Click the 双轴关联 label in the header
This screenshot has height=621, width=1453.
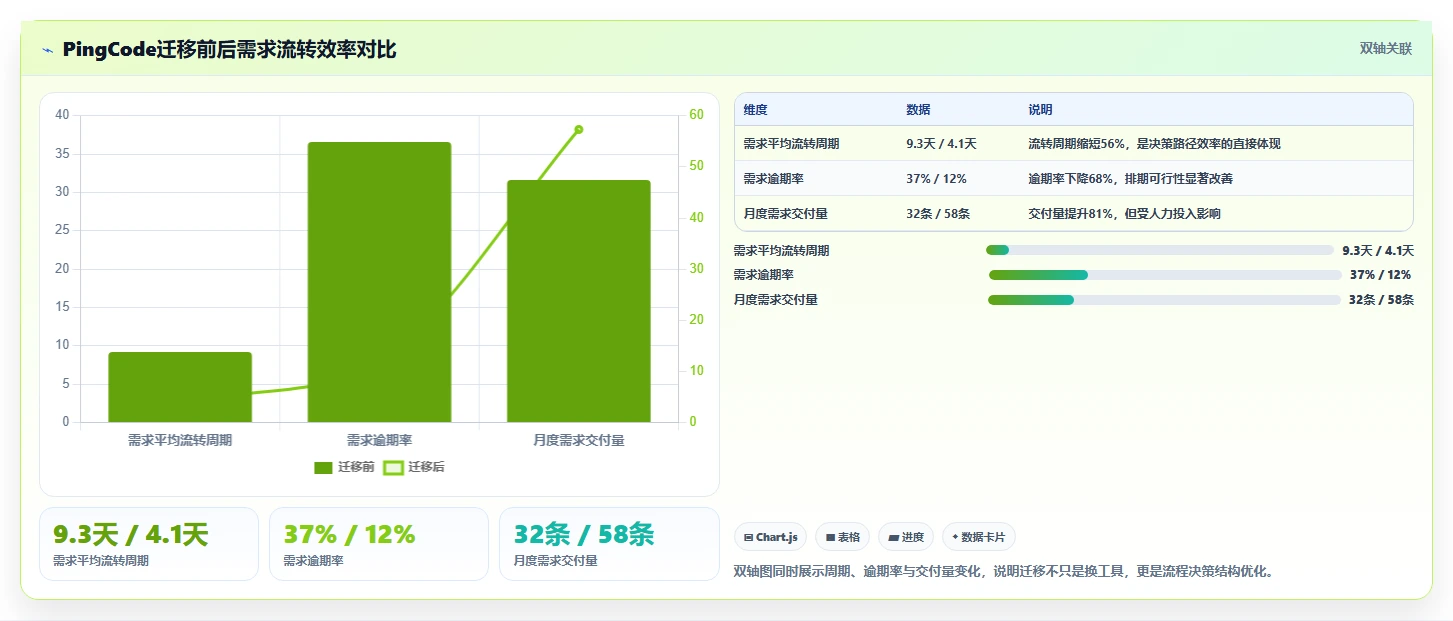coord(1385,48)
